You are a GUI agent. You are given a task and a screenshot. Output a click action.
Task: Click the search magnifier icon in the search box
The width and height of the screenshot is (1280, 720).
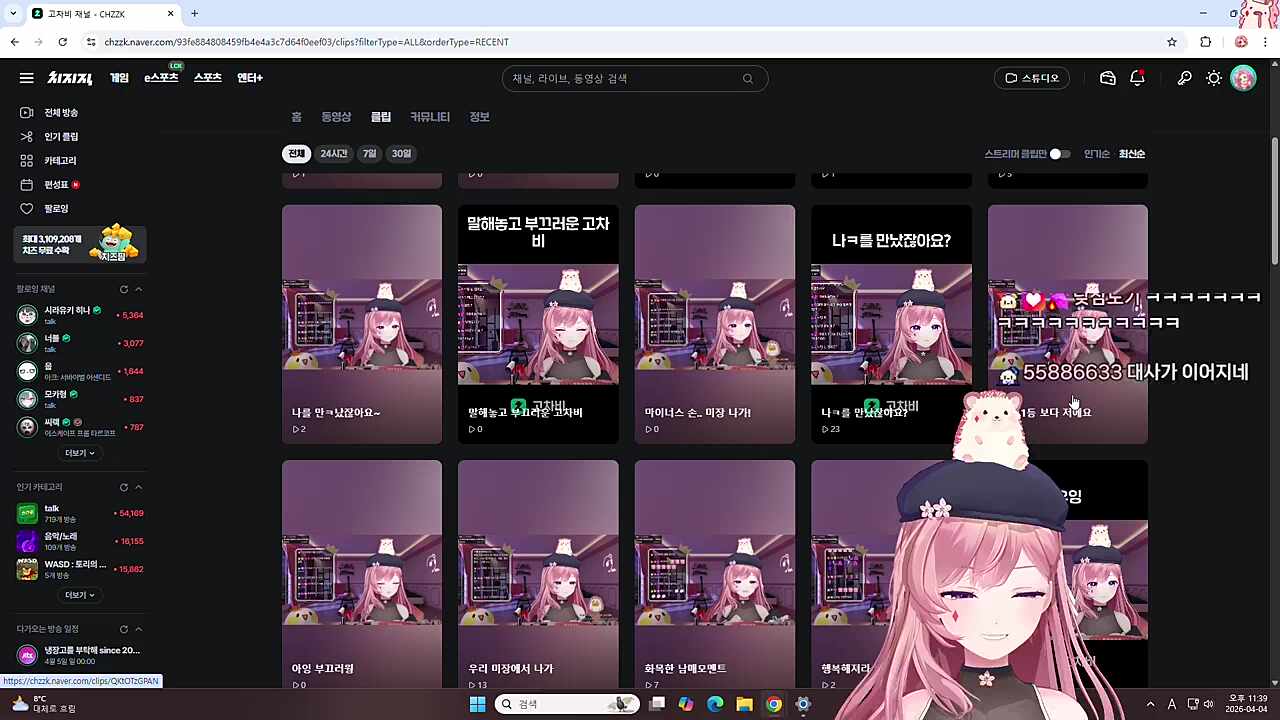pos(747,79)
